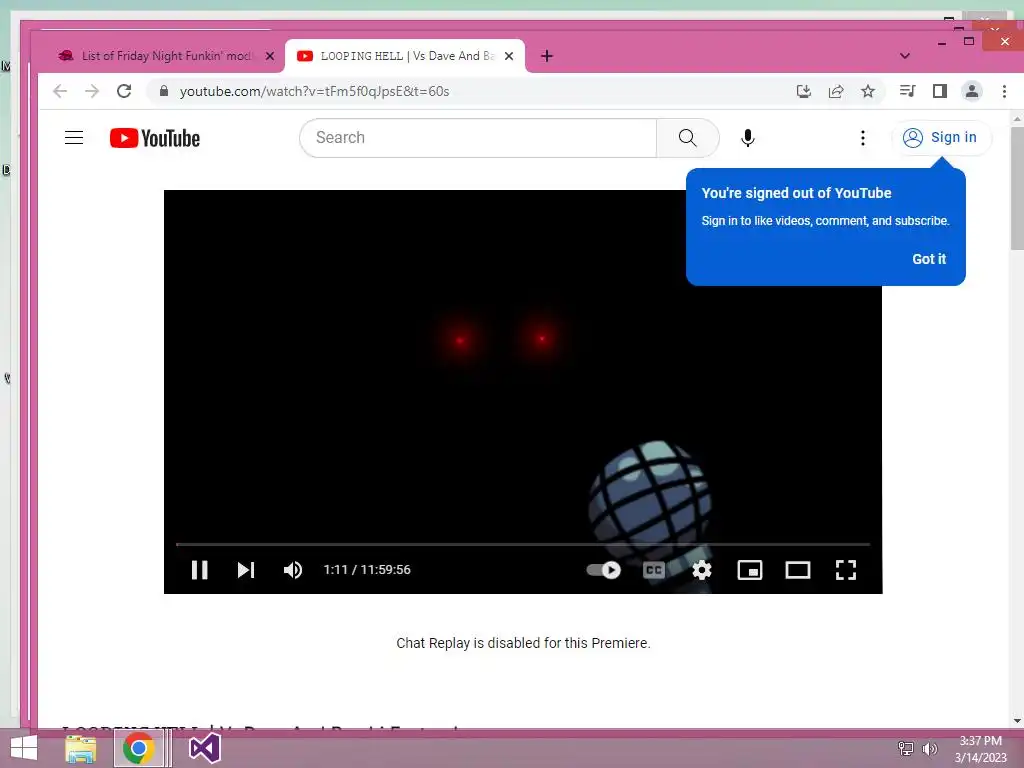Viewport: 1024px width, 768px height.
Task: Open system volume tray icon
Action: pyautogui.click(x=930, y=749)
